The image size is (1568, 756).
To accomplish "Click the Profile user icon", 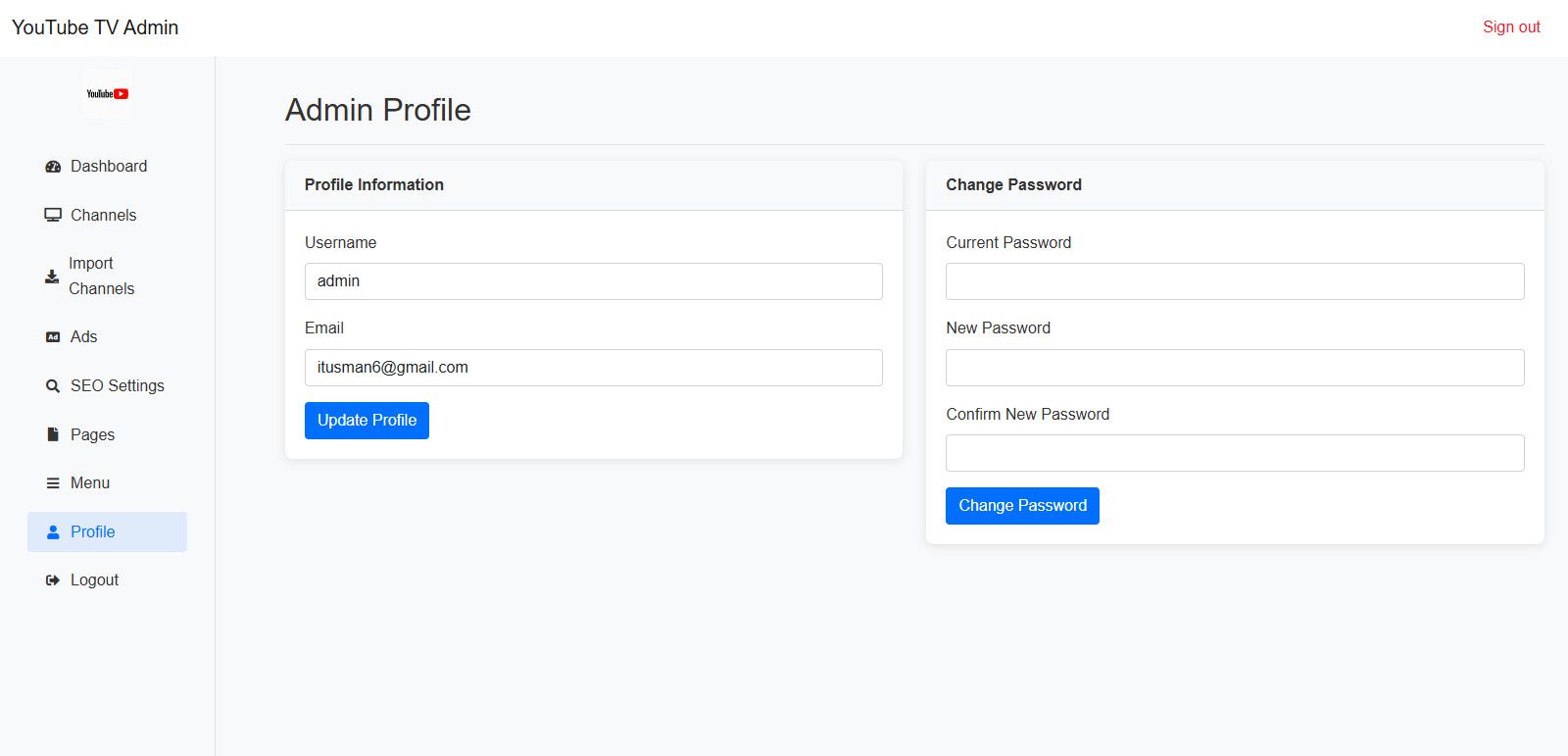I will click(x=53, y=532).
